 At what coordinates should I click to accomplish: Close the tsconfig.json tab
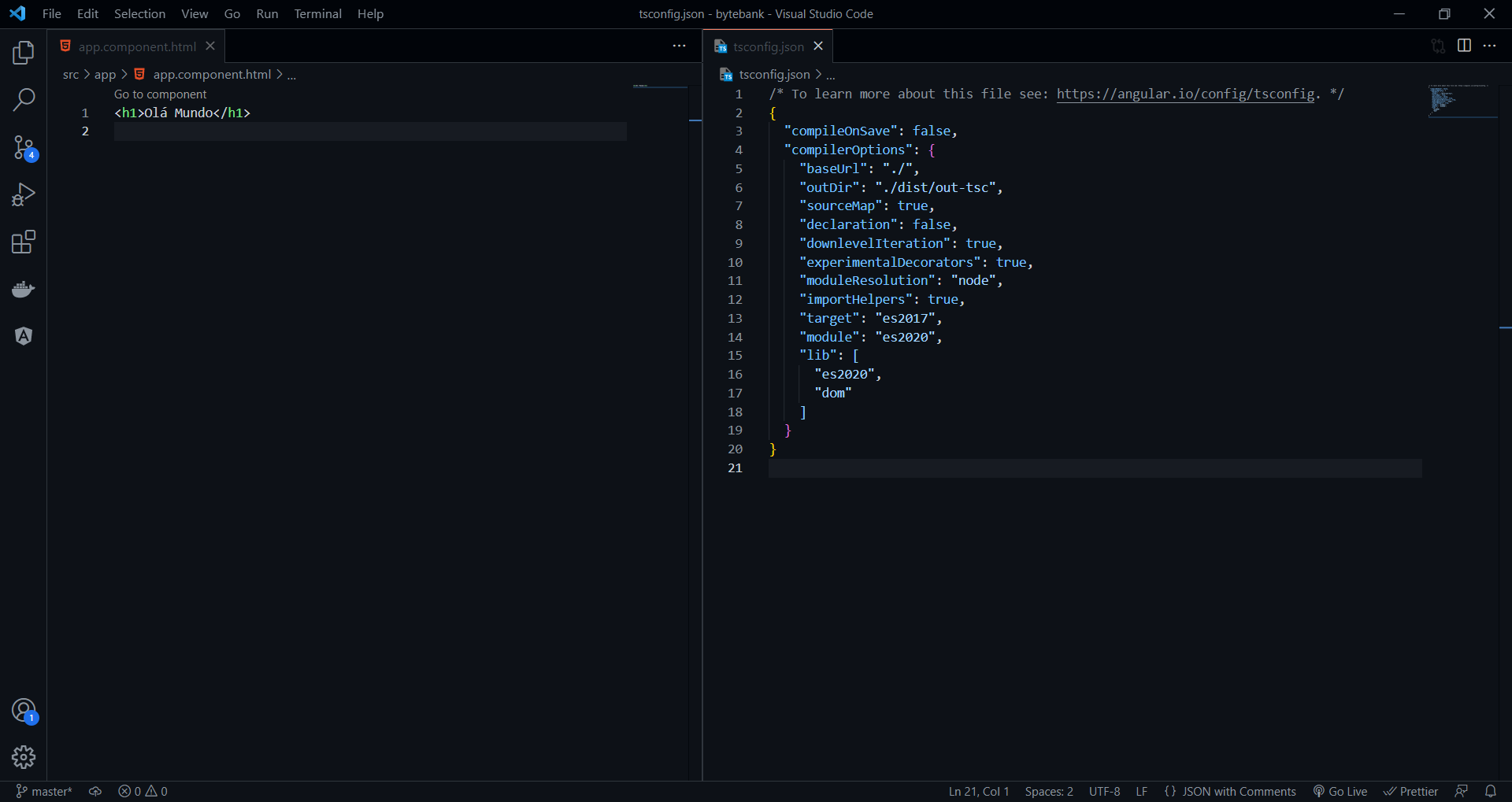point(818,46)
